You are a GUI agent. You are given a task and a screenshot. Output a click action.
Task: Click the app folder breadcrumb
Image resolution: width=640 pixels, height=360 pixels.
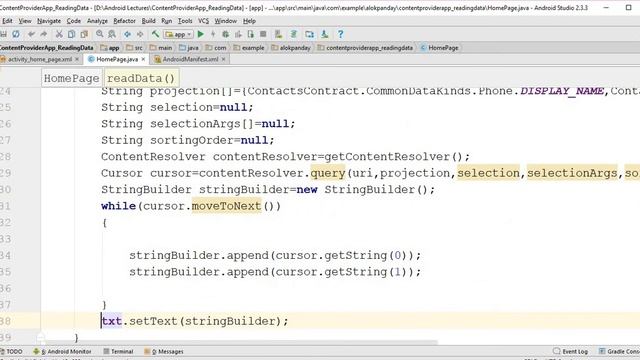(110, 48)
